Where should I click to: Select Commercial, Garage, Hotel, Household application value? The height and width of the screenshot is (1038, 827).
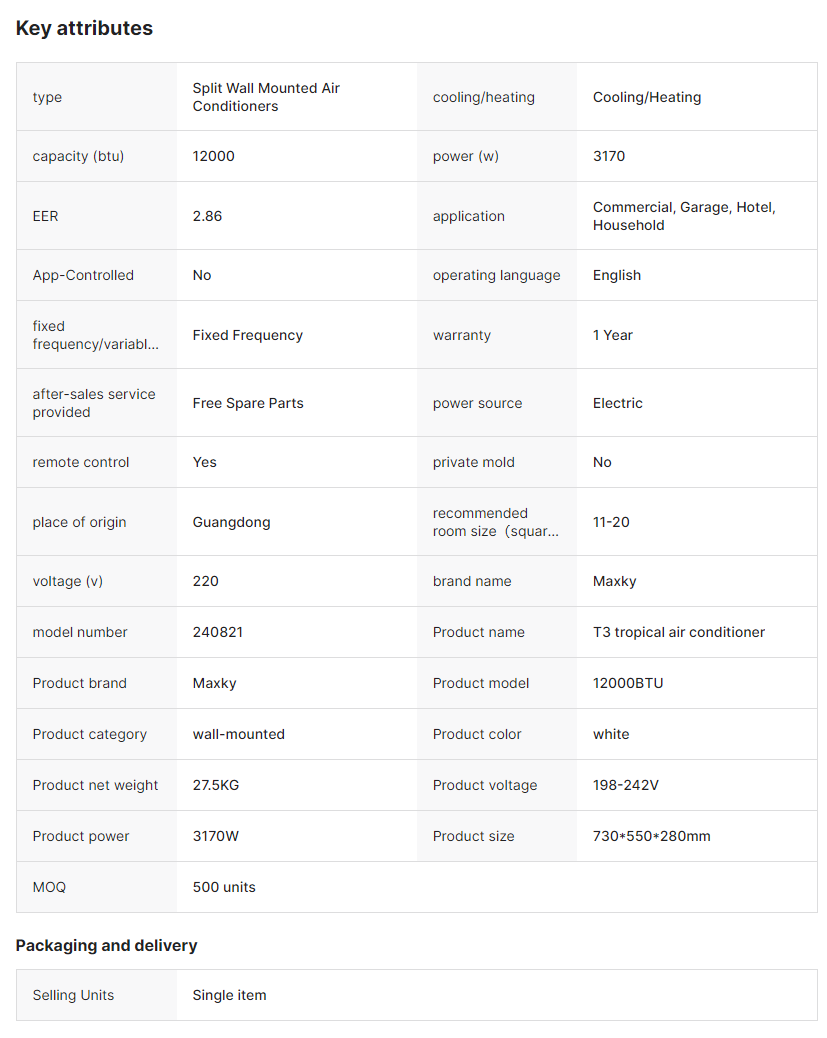tap(684, 216)
